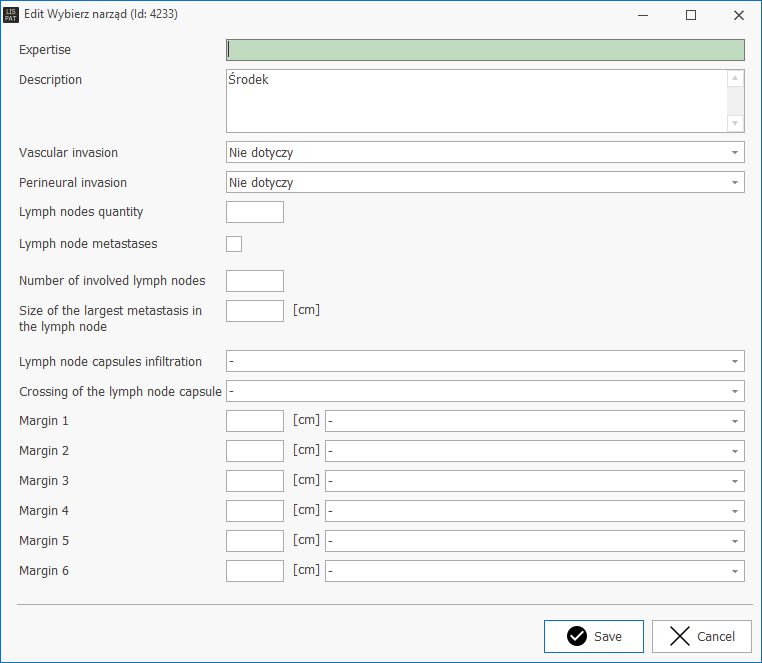Expand Crossing of the lymph node capsule list

click(x=485, y=391)
